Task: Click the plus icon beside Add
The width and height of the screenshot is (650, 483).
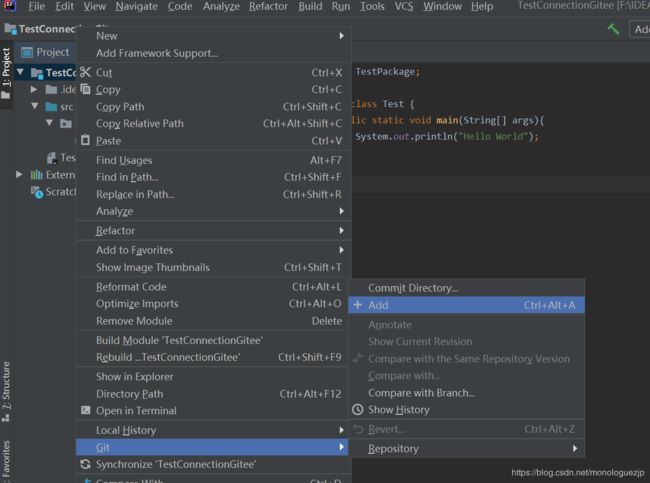Action: (x=357, y=305)
